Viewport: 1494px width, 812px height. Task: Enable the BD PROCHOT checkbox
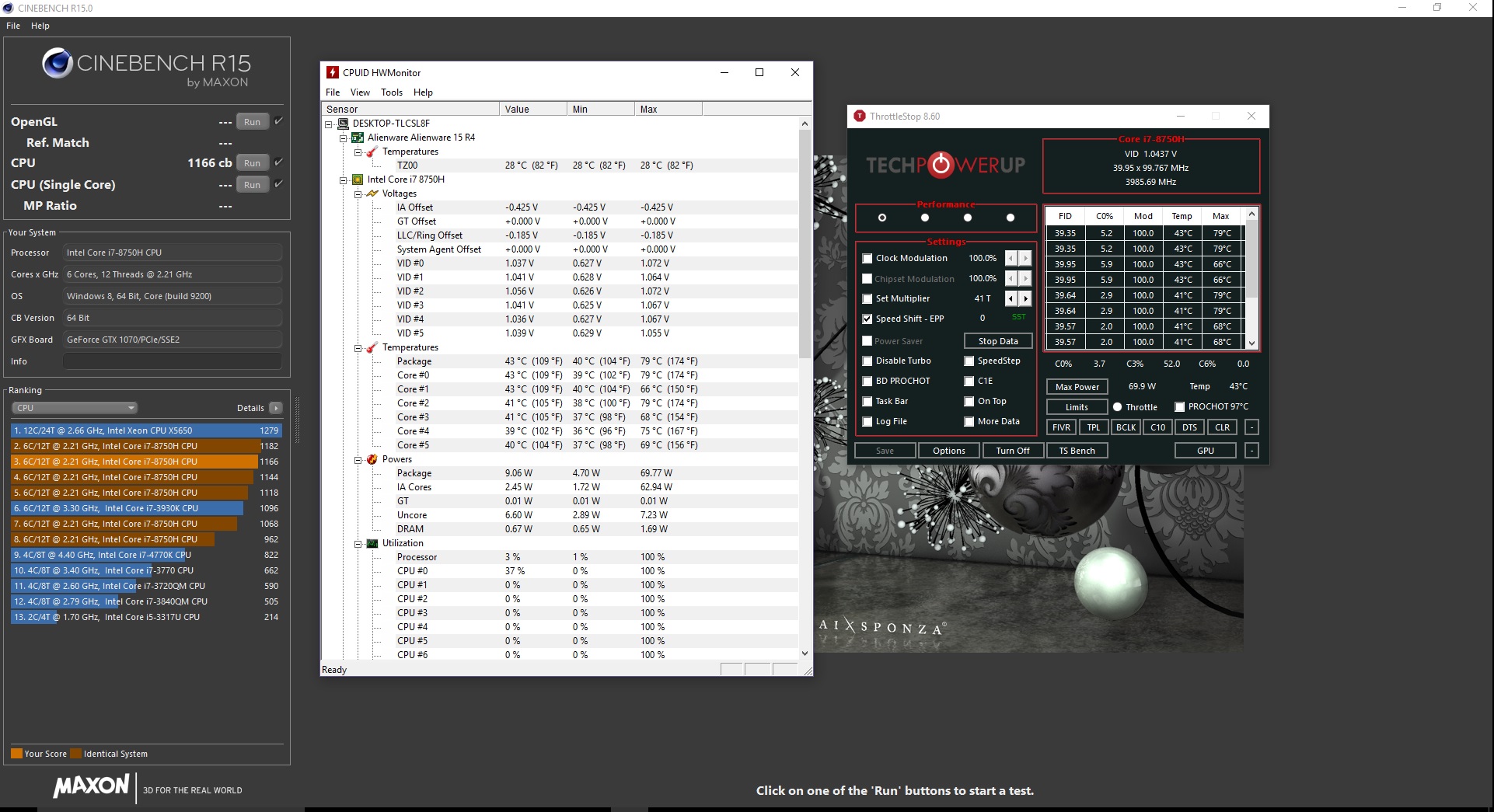(867, 381)
